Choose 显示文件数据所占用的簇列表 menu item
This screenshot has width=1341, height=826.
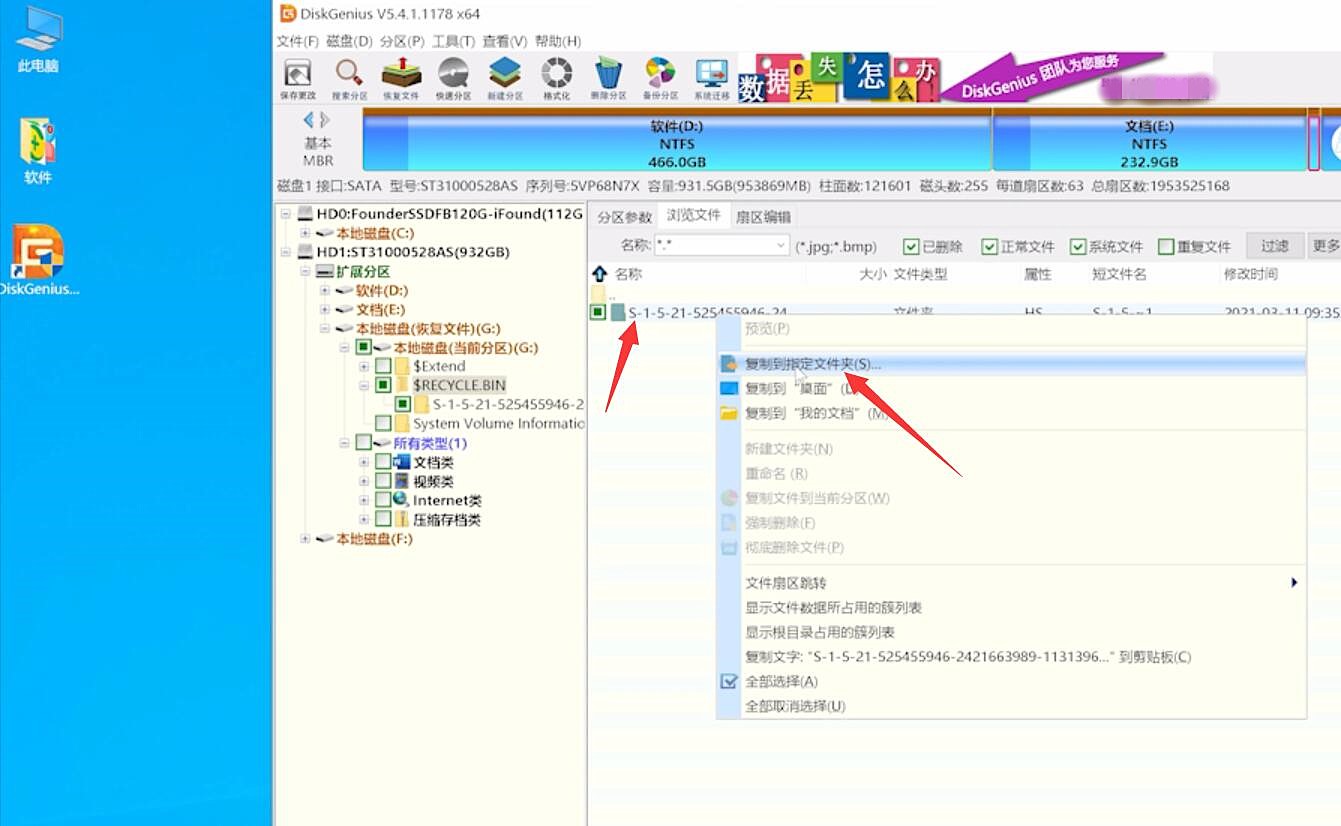tap(1011, 608)
